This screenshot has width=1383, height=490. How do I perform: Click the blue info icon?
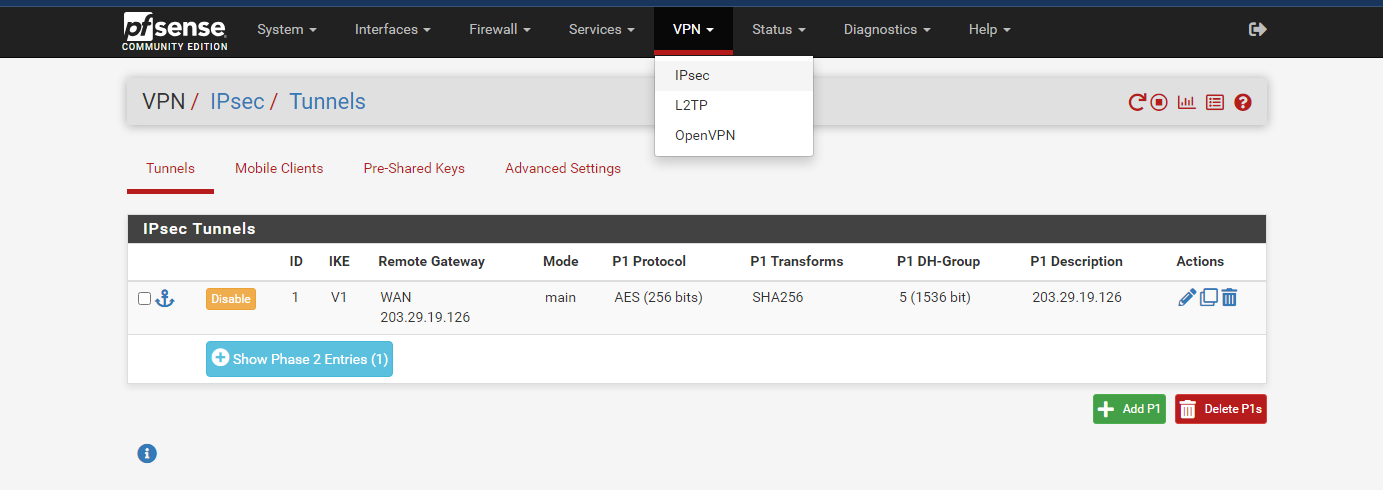tap(147, 454)
